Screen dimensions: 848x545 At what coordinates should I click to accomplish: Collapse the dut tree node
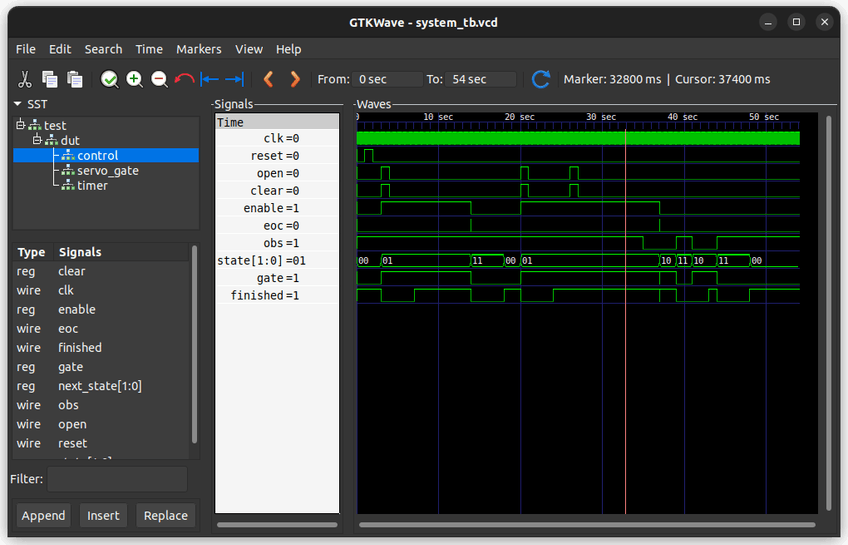[37, 140]
